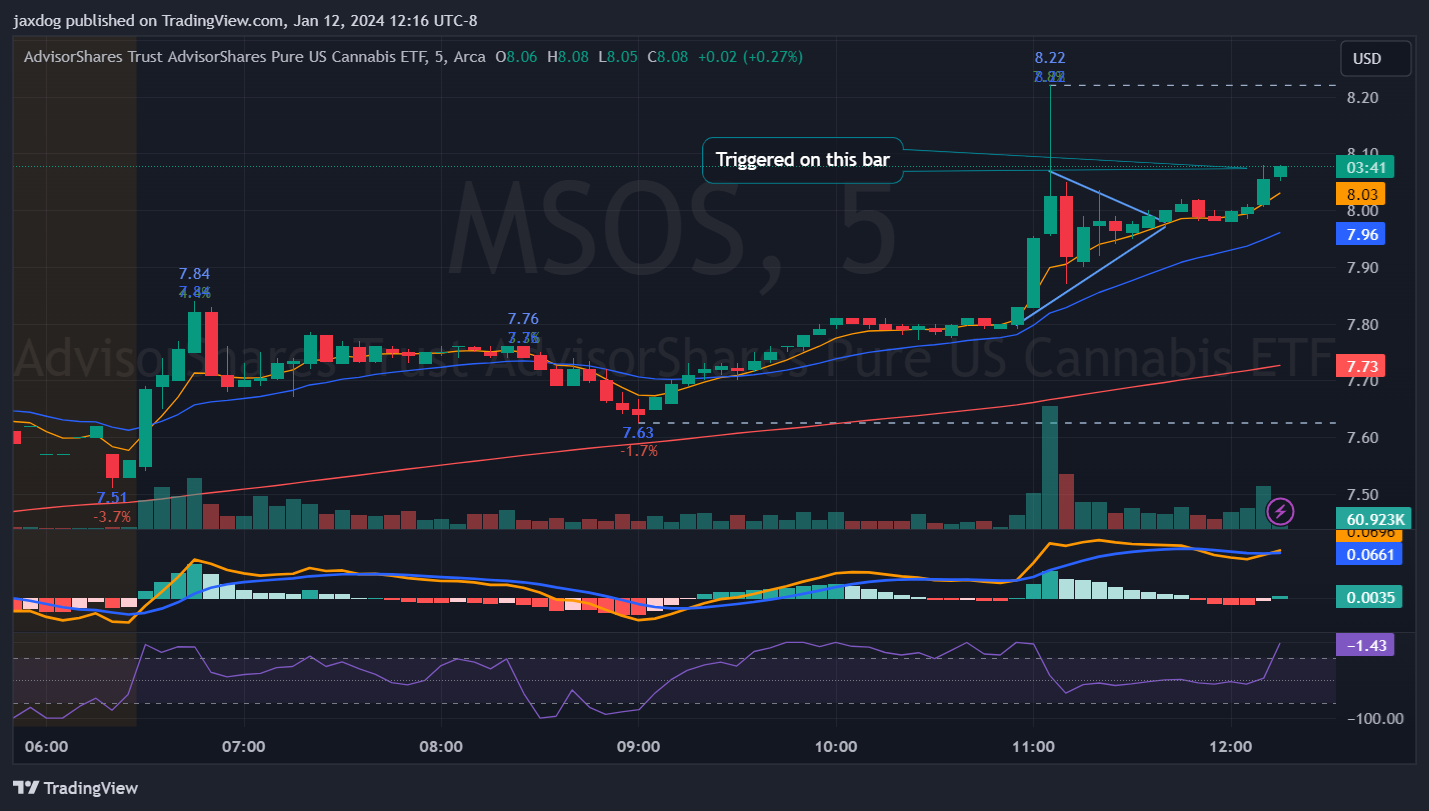This screenshot has height=811, width=1429.
Task: Click the 7.80 price scale value
Action: (1363, 325)
